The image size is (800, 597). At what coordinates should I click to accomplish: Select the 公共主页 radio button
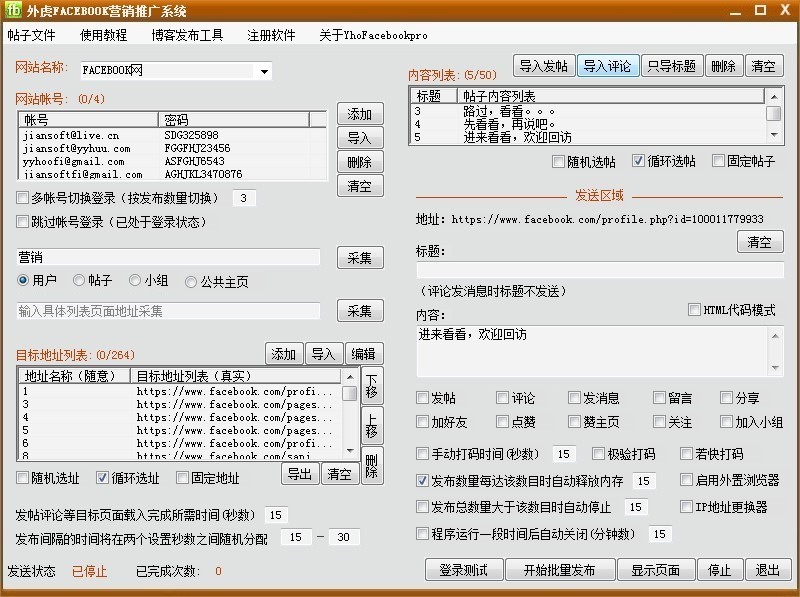(x=191, y=282)
